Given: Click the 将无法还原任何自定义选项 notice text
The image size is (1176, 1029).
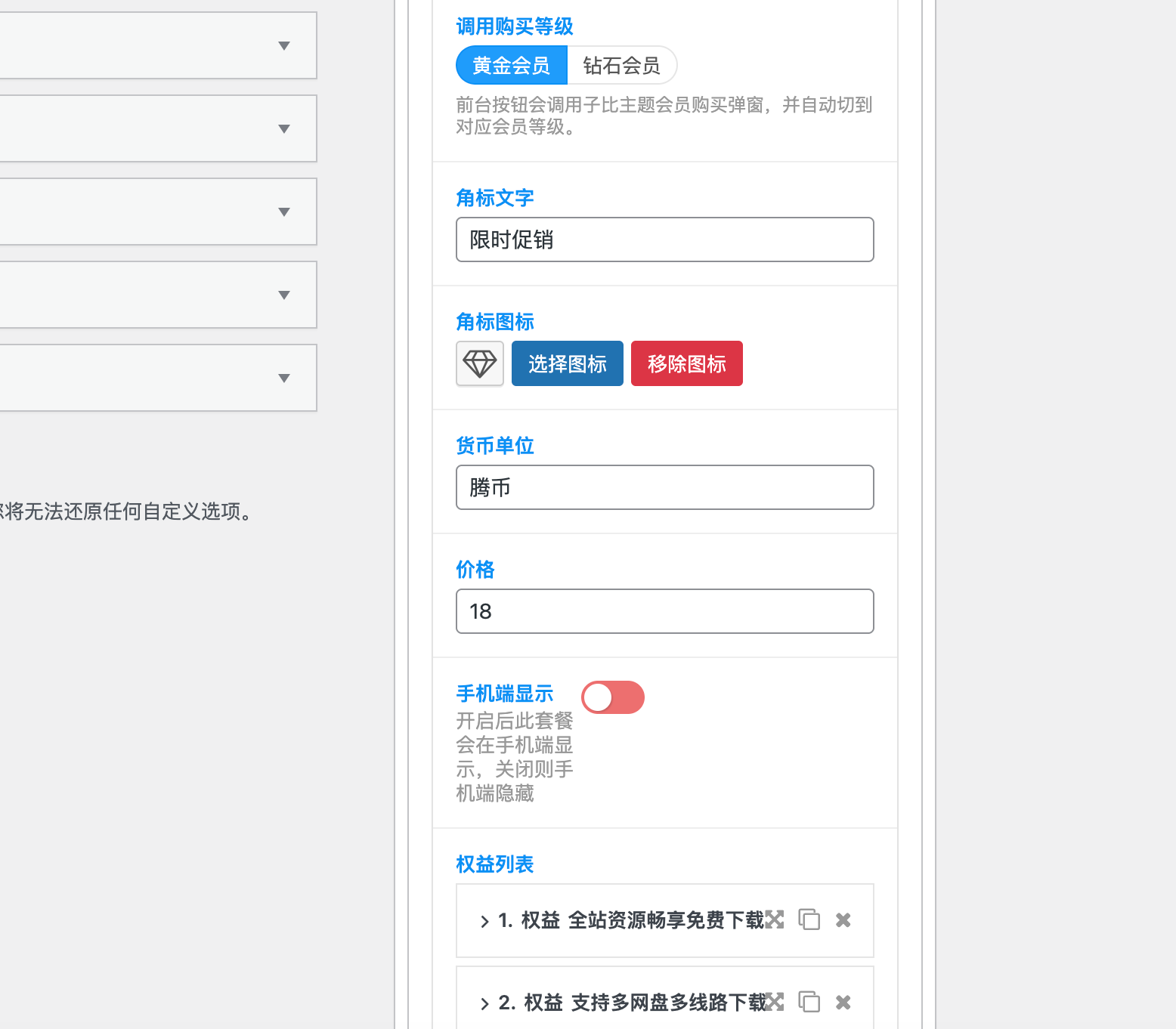Looking at the screenshot, I should pos(128,511).
